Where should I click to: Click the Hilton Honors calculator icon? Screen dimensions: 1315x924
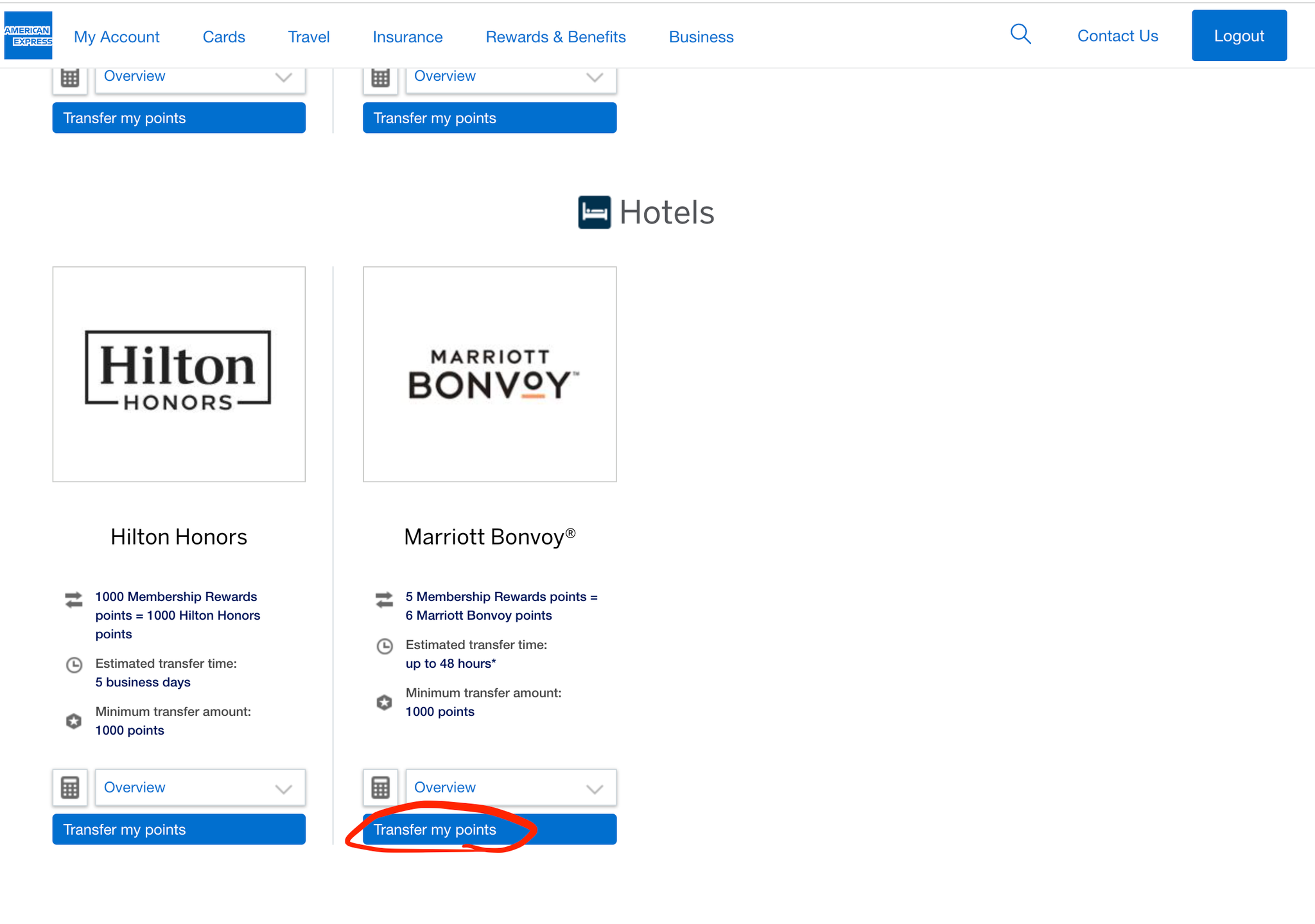pyautogui.click(x=70, y=787)
